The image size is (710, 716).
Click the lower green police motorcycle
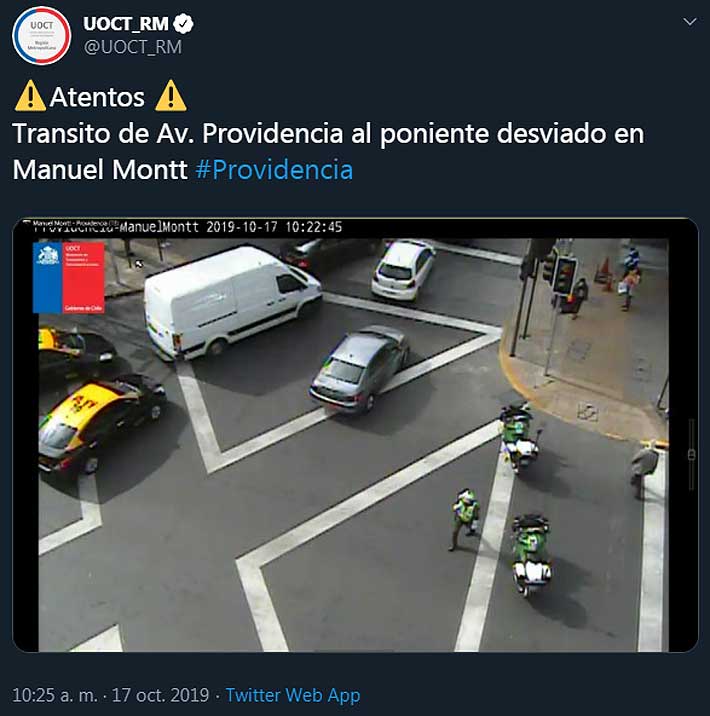[531, 554]
